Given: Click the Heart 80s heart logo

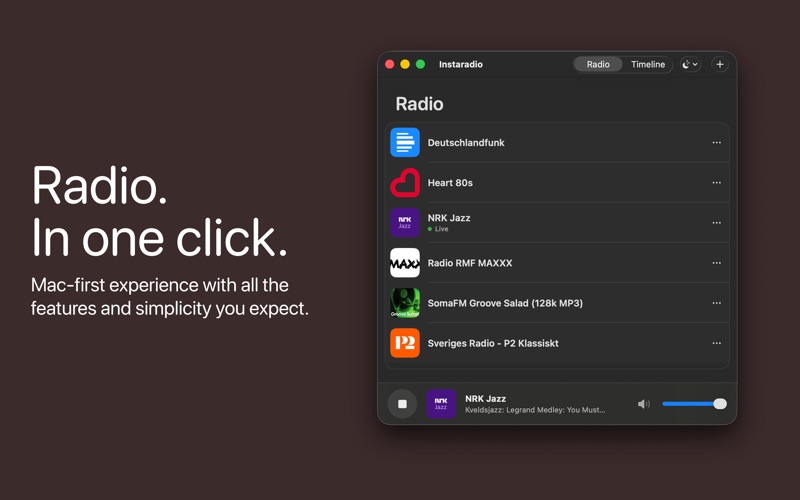Looking at the screenshot, I should point(405,183).
